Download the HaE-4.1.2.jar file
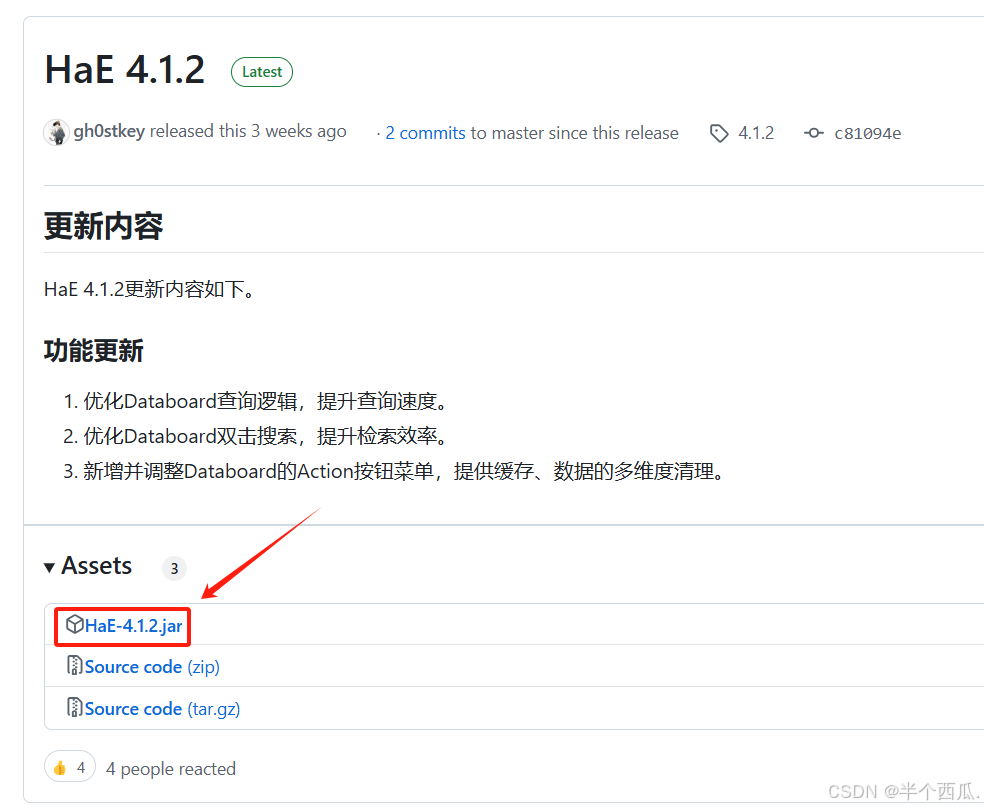Image resolution: width=984 pixels, height=809 pixels. [133, 626]
